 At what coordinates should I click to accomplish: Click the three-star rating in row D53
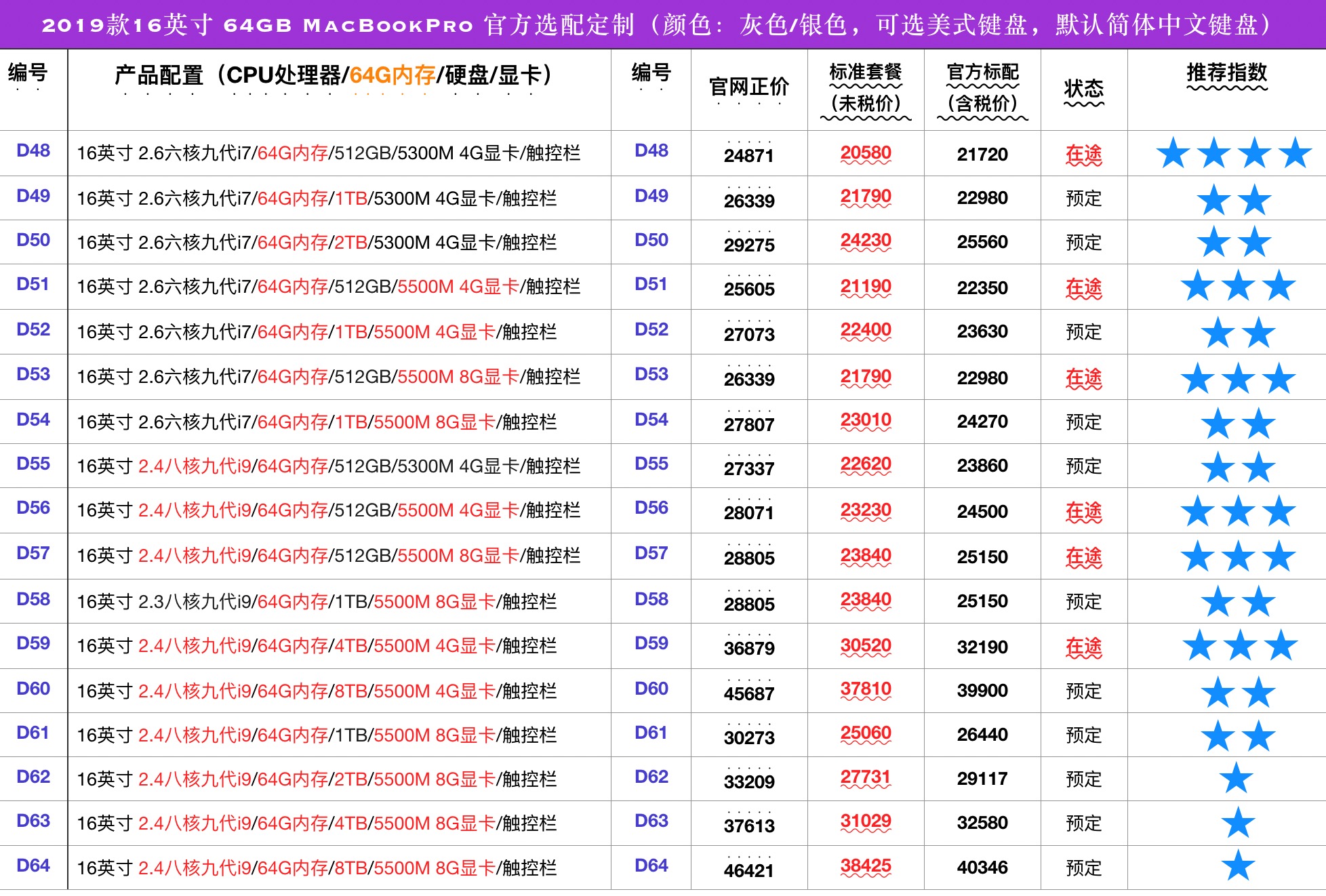click(x=1239, y=378)
